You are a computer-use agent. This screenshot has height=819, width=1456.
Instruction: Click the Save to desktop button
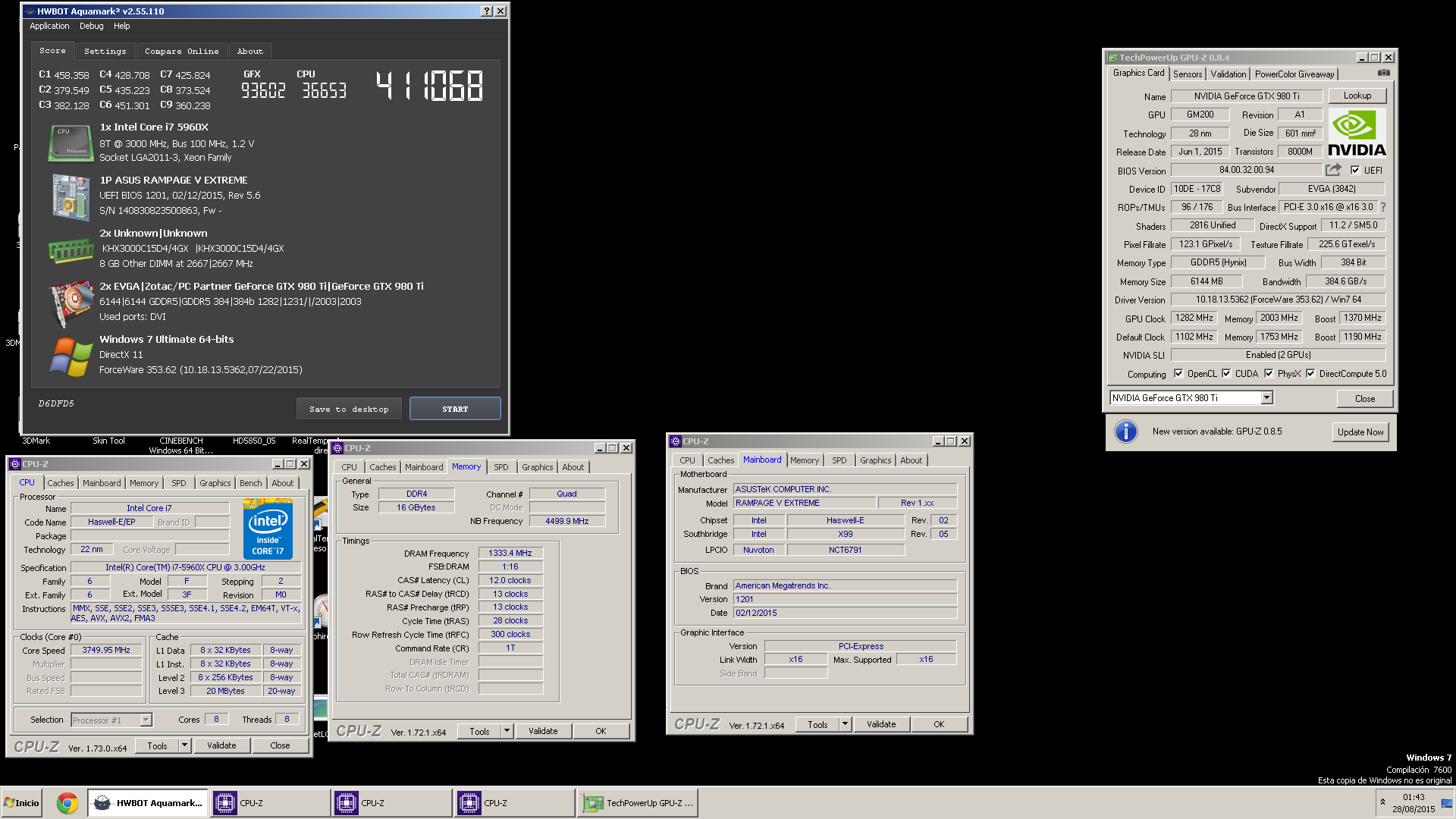click(349, 409)
